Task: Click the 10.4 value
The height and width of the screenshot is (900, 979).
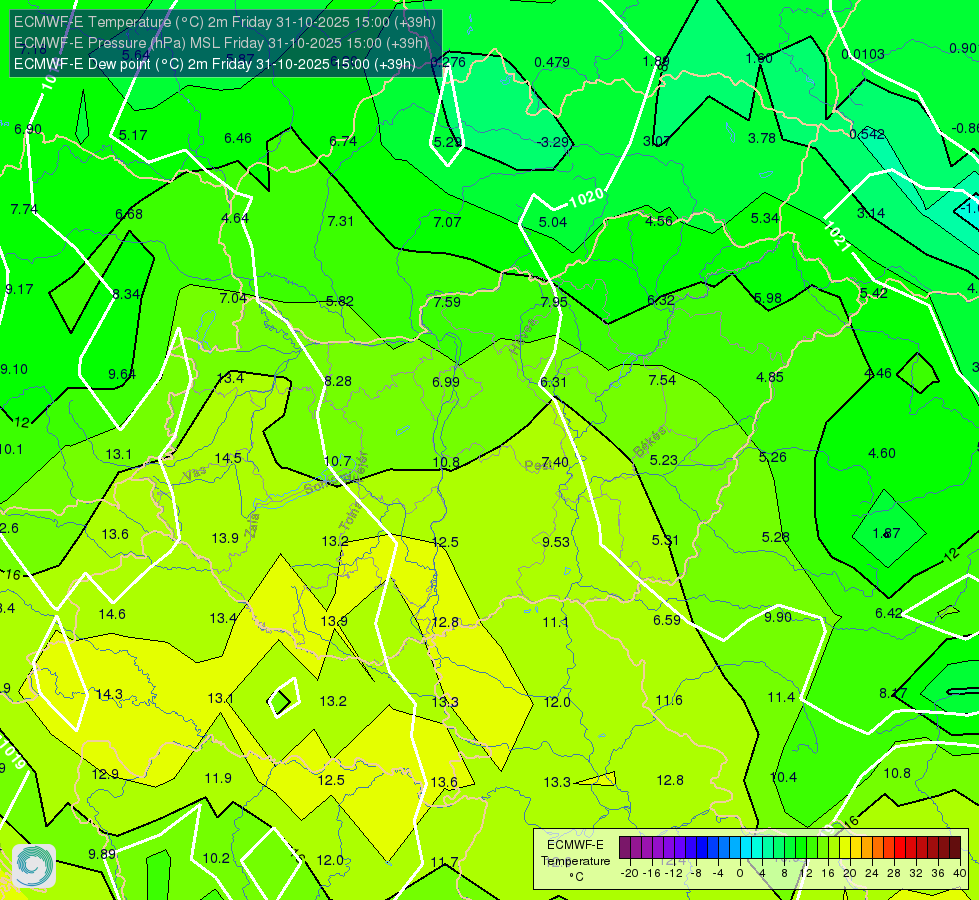Action: (x=784, y=778)
